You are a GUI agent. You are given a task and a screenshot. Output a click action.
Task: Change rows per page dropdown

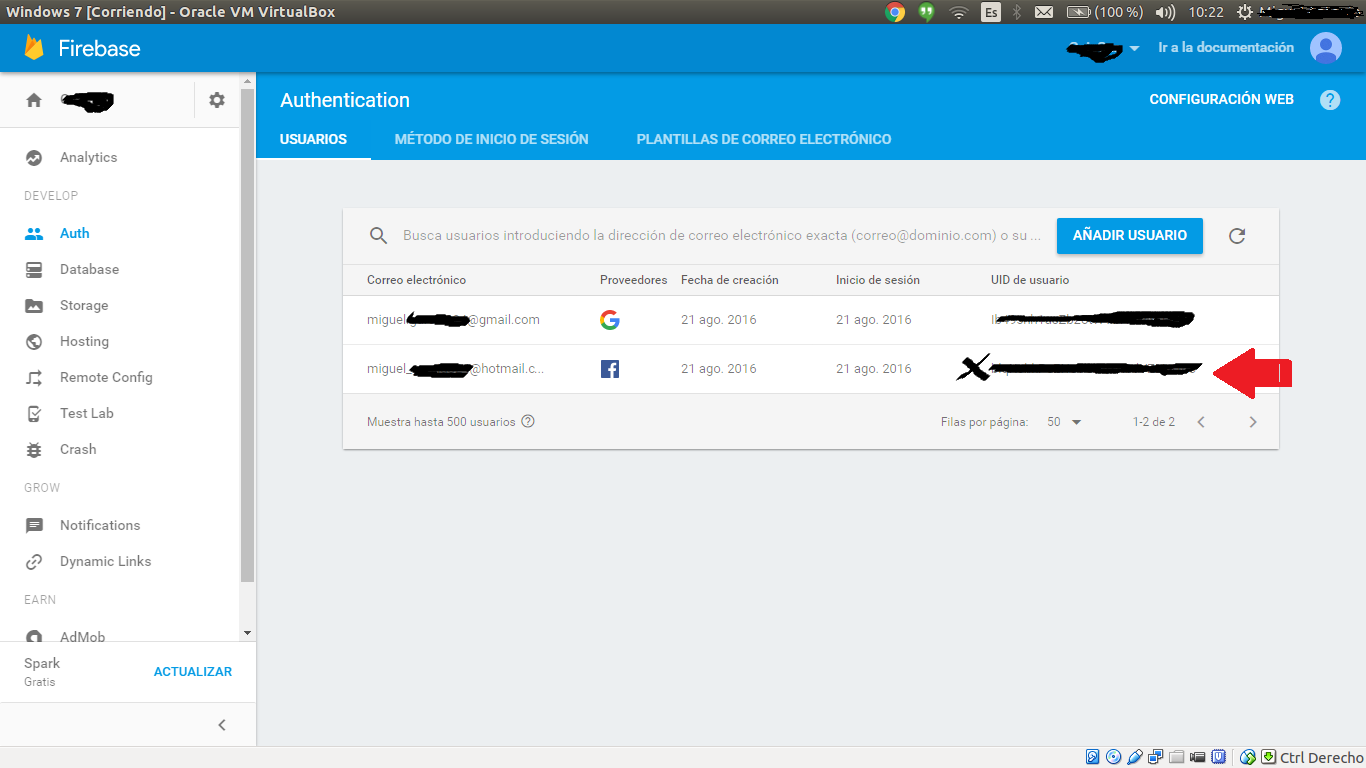coord(1064,422)
